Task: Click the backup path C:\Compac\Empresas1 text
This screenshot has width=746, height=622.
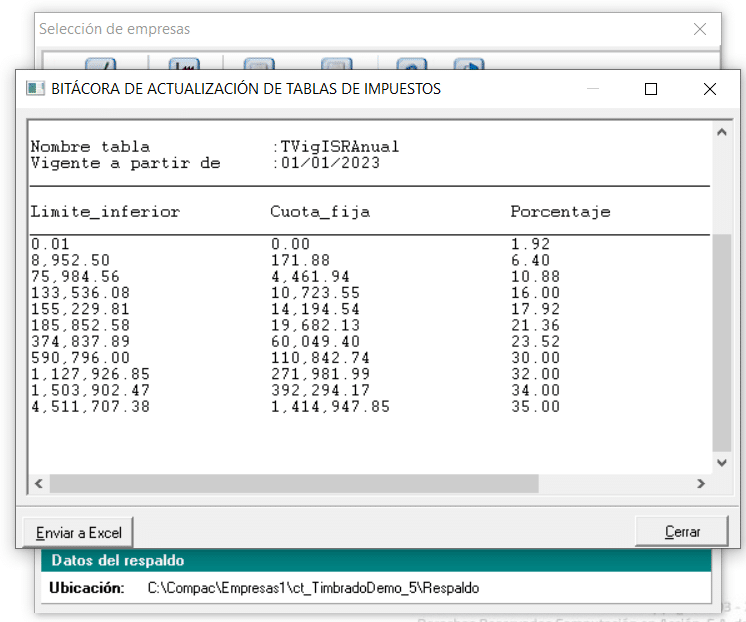Action: point(313,588)
